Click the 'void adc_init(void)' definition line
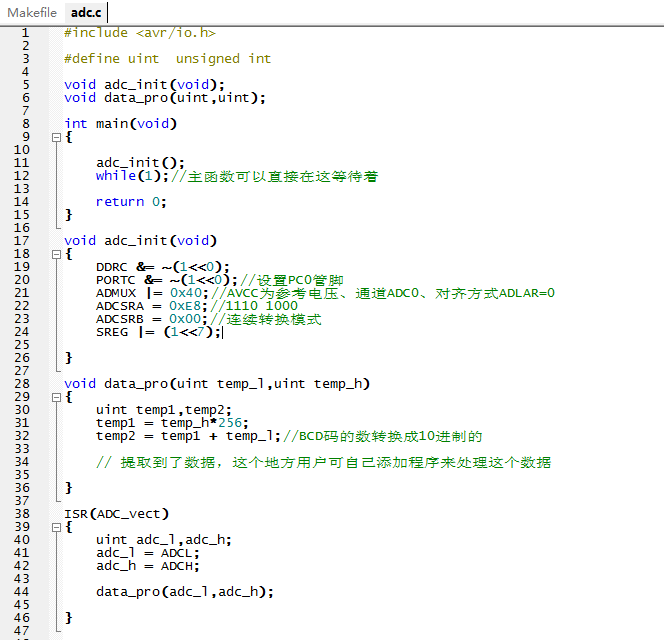 coord(140,241)
